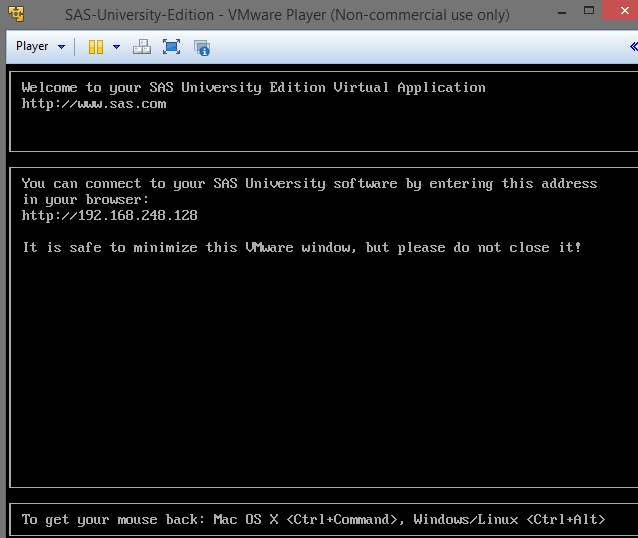Click Send Ctrl+Alt+Del icon
The image size is (638, 538).
142,47
